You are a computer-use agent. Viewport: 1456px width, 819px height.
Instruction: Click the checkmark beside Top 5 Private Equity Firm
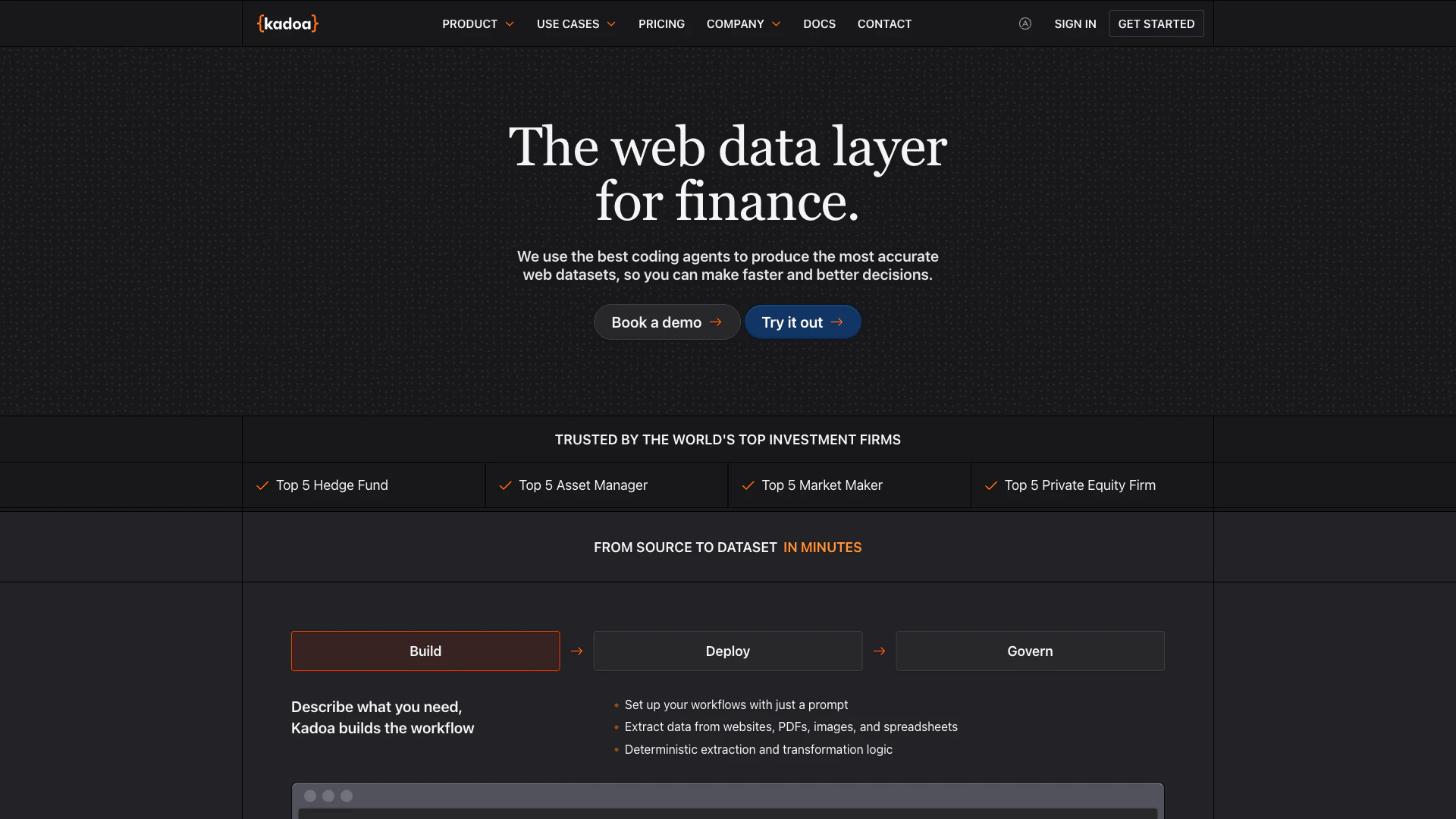pyautogui.click(x=990, y=485)
